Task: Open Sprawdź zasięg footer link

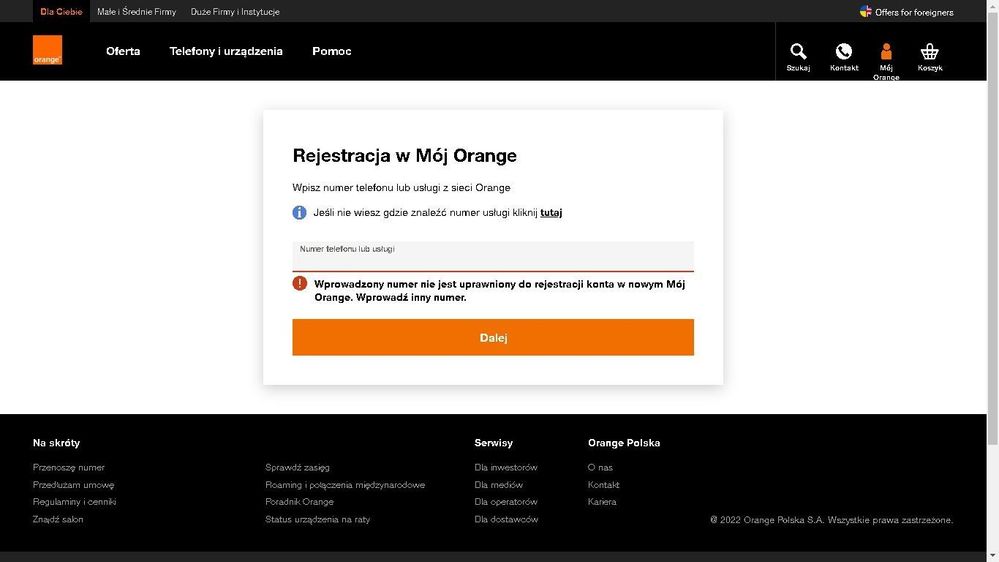Action: (297, 468)
